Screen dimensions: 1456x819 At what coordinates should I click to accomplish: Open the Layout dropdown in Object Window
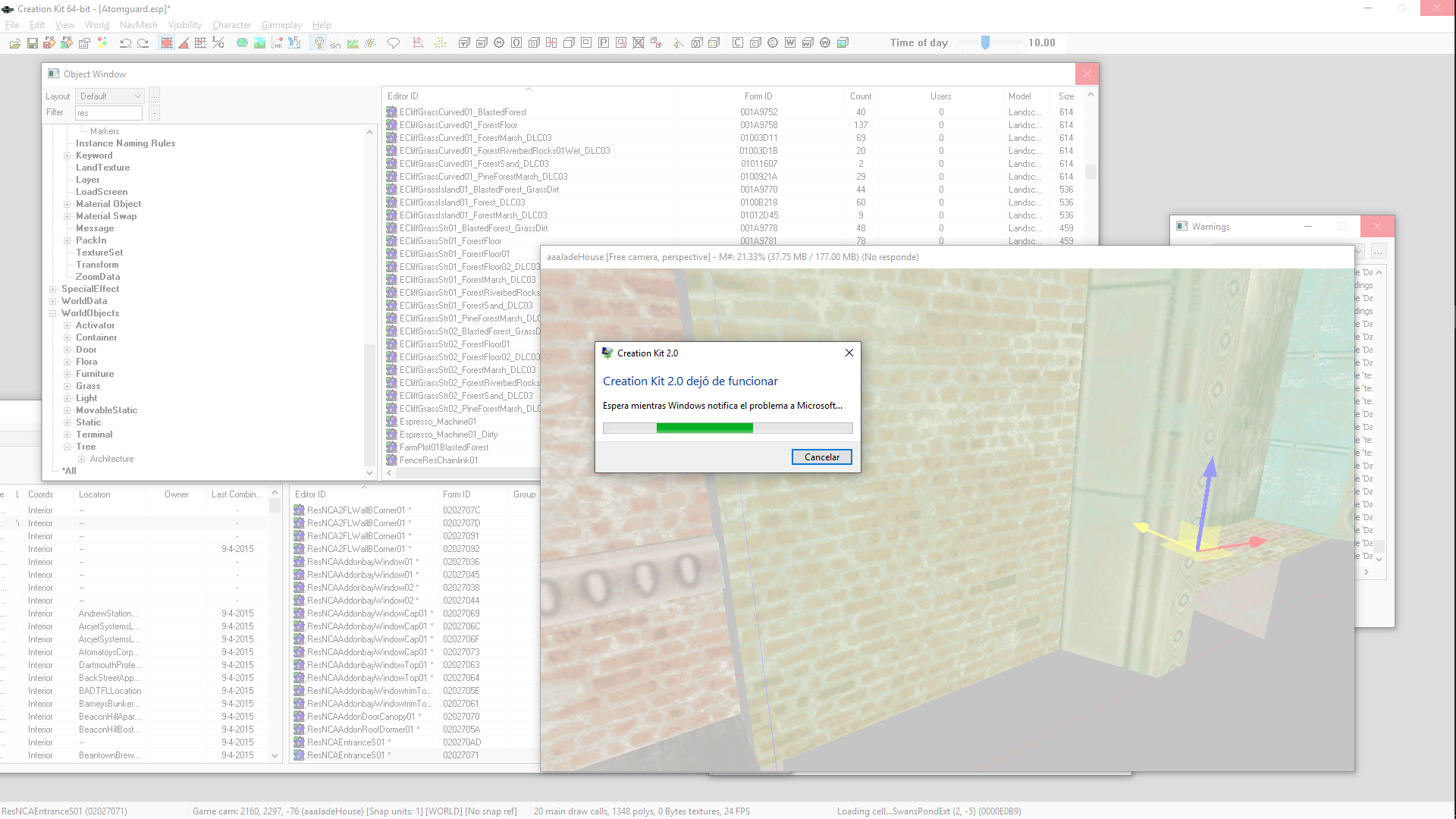110,96
